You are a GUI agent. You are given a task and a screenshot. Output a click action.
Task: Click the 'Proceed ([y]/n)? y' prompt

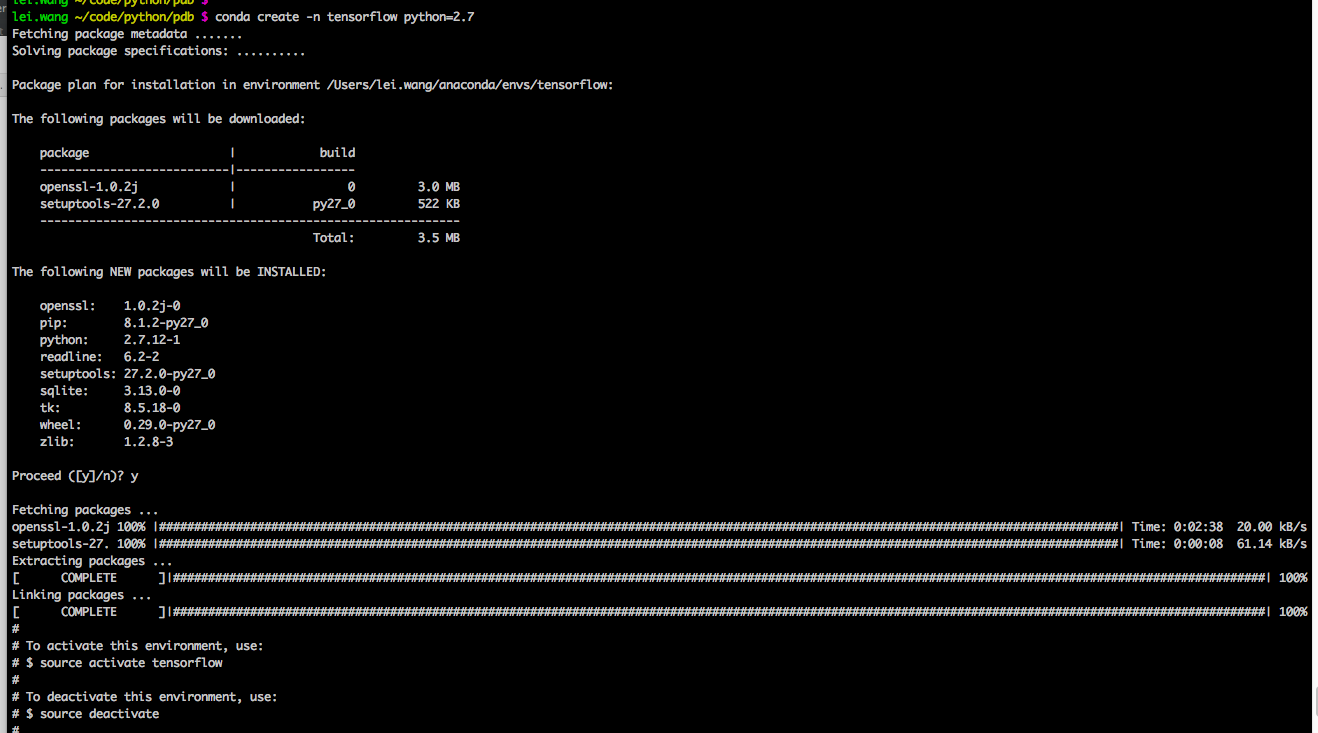click(75, 476)
